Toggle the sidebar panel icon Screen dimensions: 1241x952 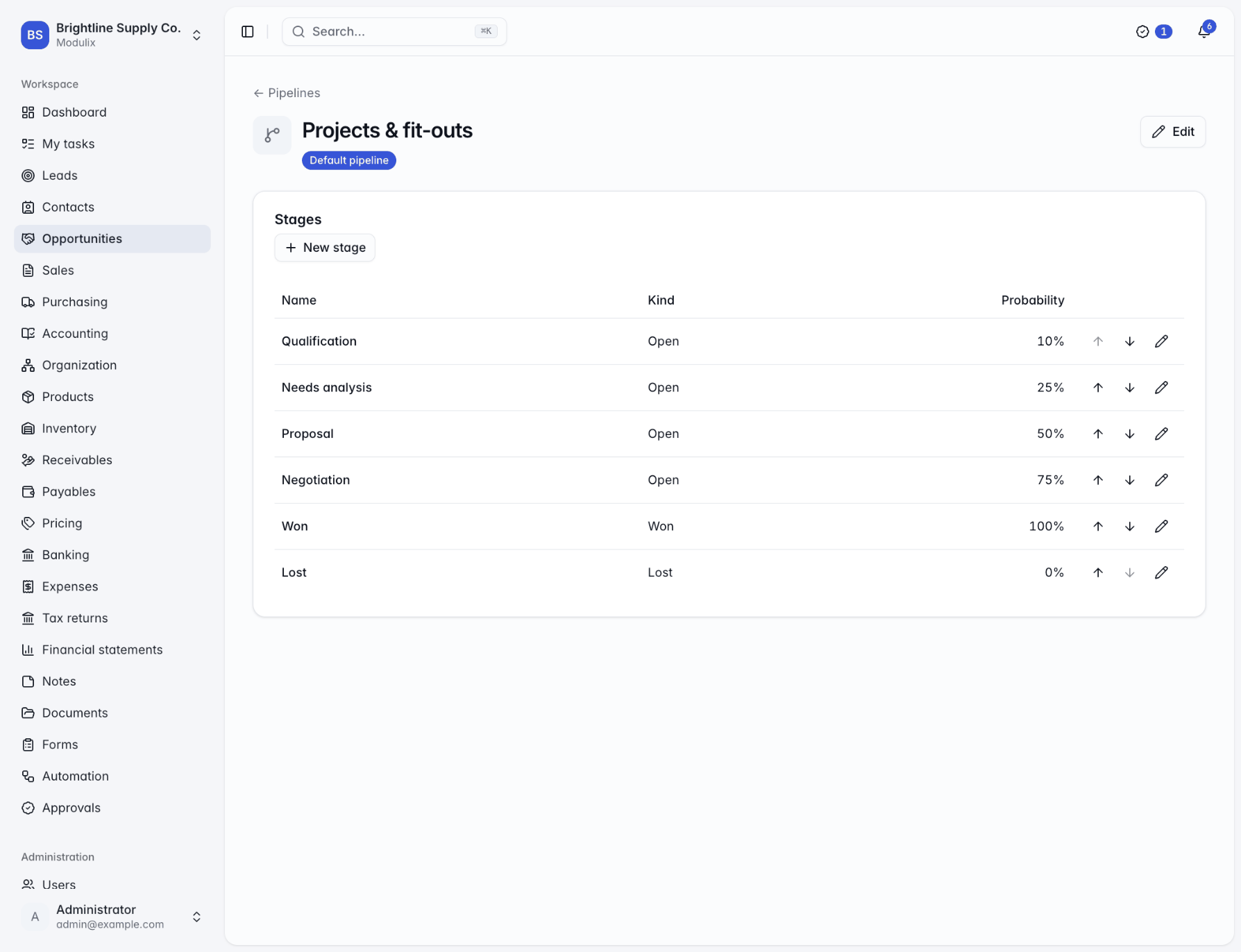[248, 32]
